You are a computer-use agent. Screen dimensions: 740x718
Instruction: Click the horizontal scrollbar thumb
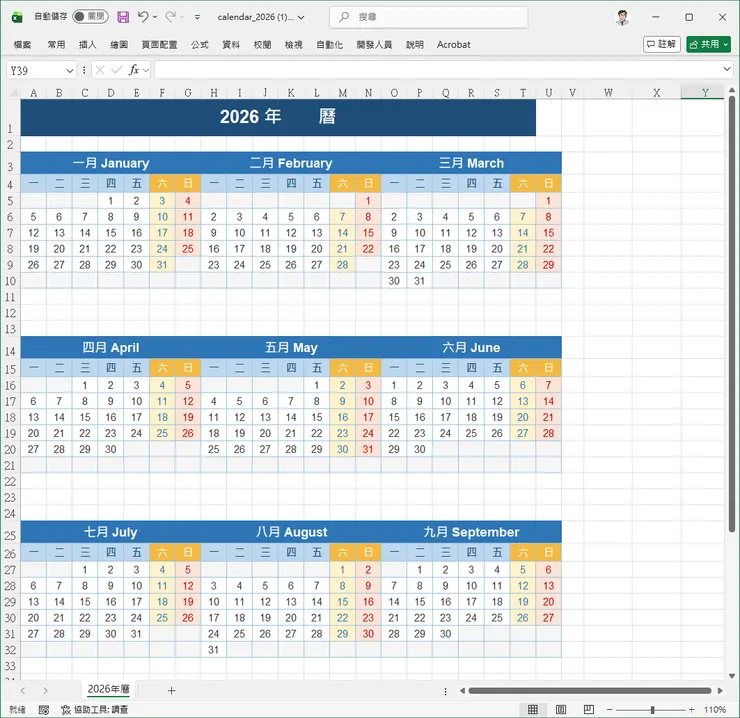click(x=590, y=691)
